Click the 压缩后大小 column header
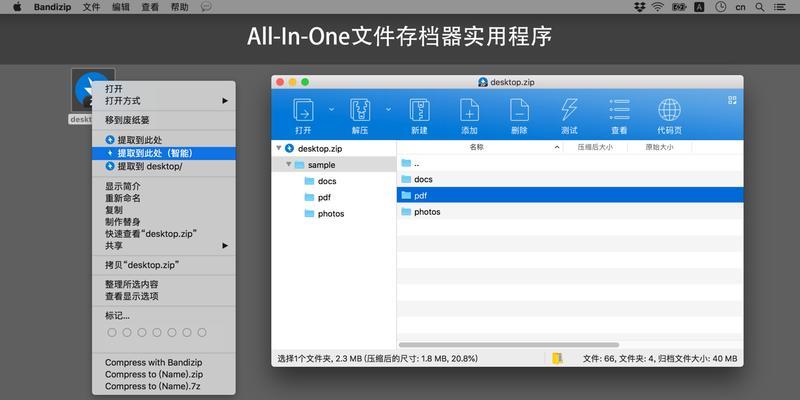This screenshot has height=400, width=800. coord(595,147)
